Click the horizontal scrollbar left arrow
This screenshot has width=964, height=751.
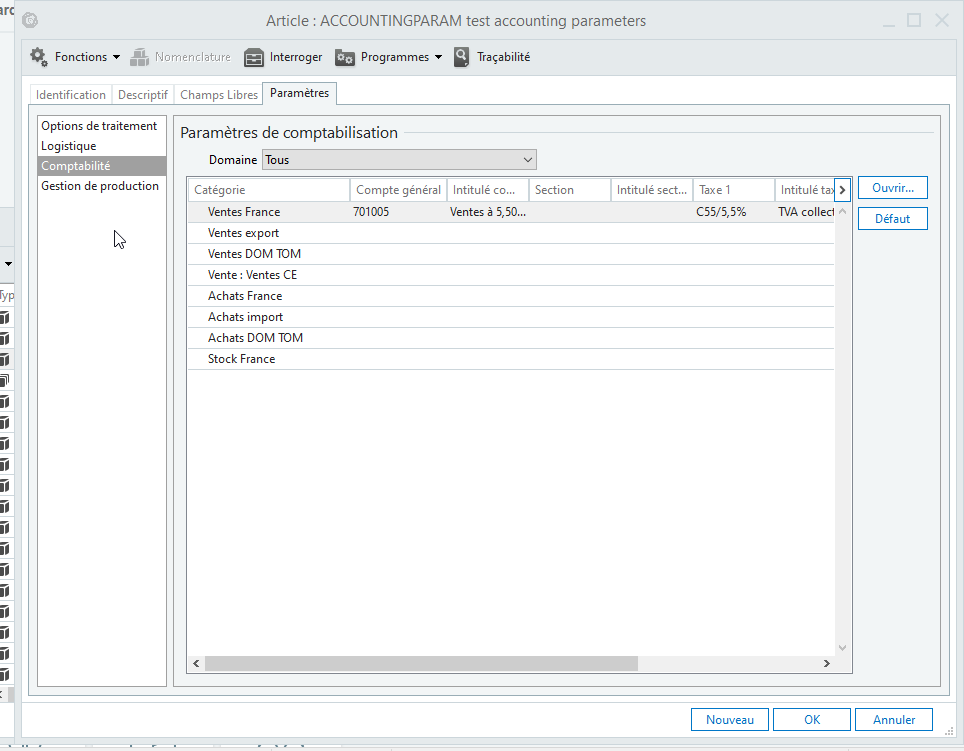(x=196, y=663)
